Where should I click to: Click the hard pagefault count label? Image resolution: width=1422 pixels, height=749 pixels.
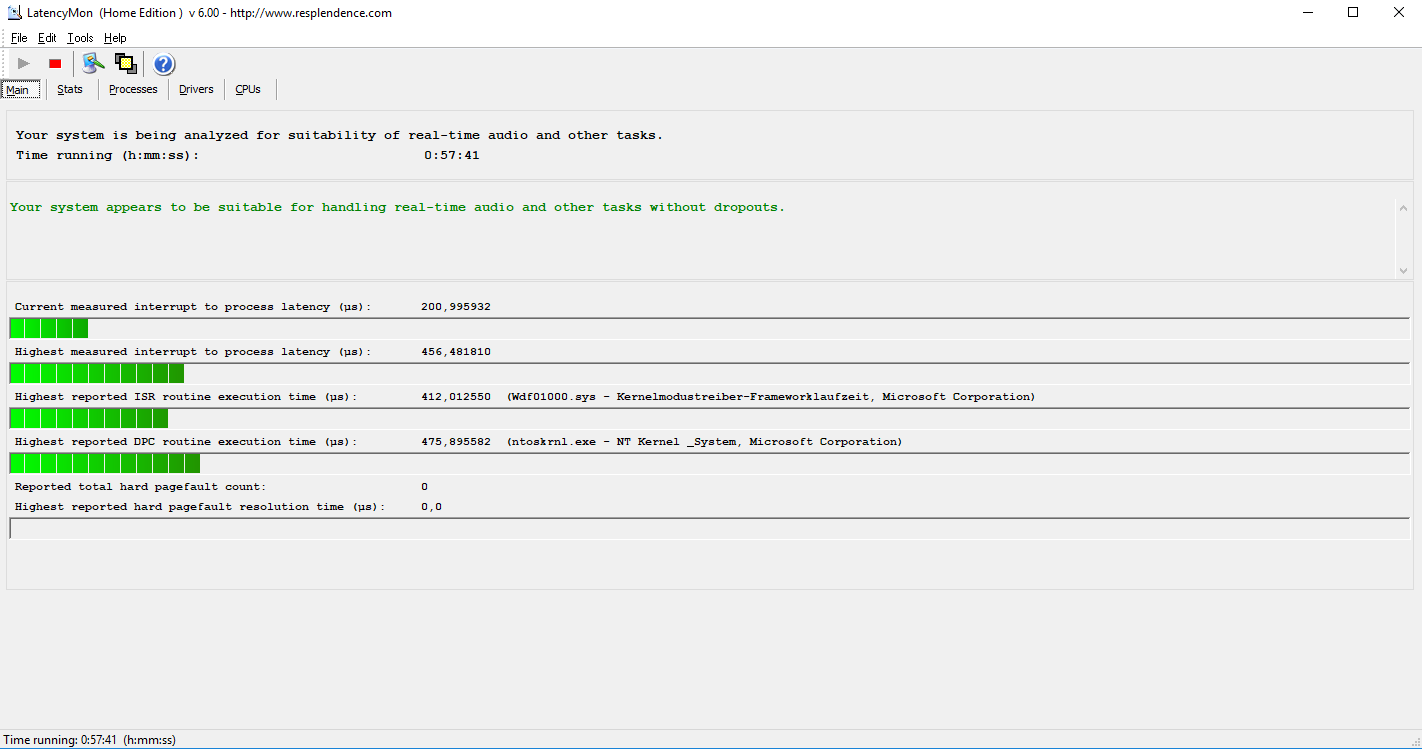tap(140, 487)
